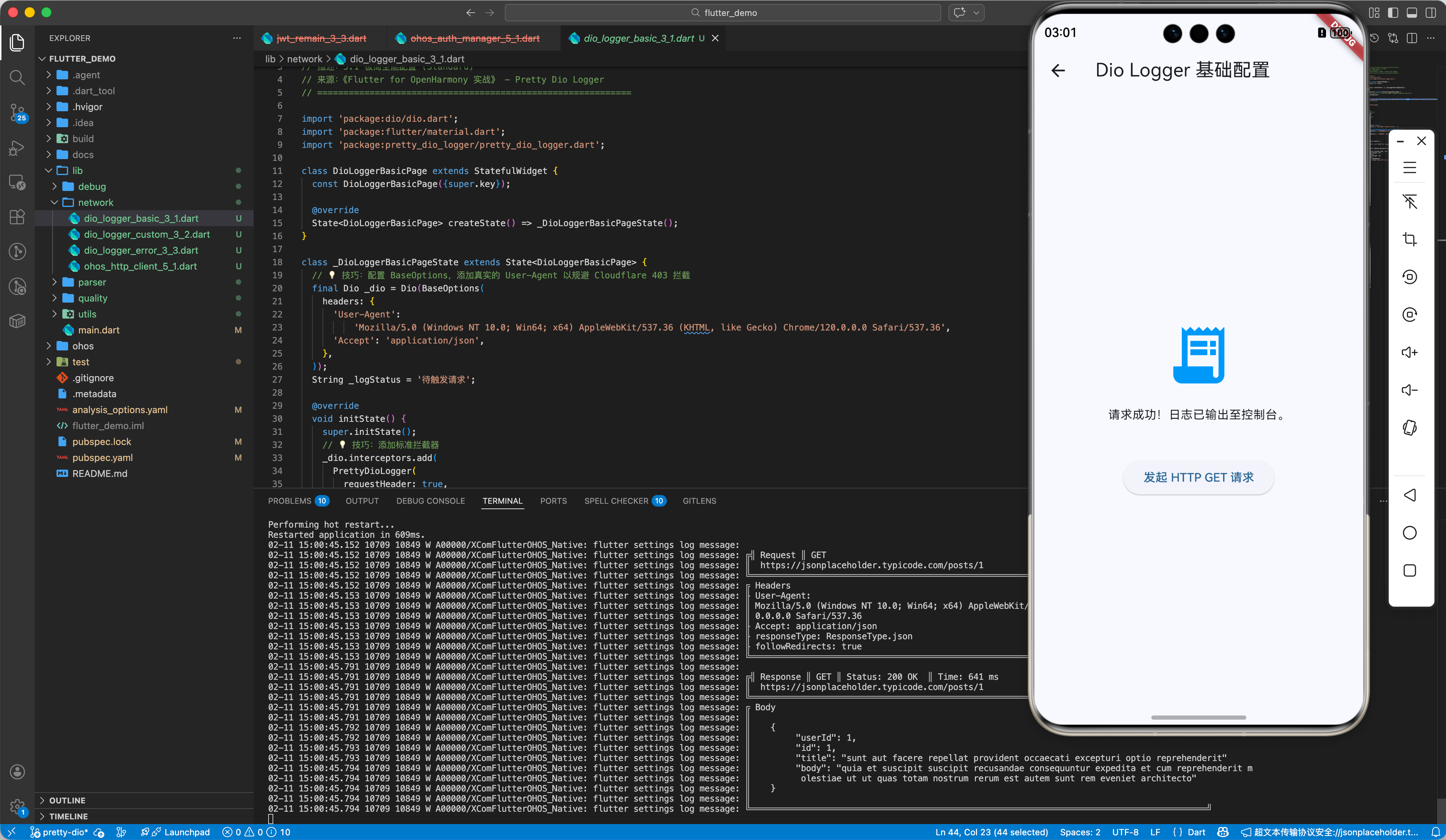Expand the parser folder
Viewport: 1446px width, 840px height.
92,282
